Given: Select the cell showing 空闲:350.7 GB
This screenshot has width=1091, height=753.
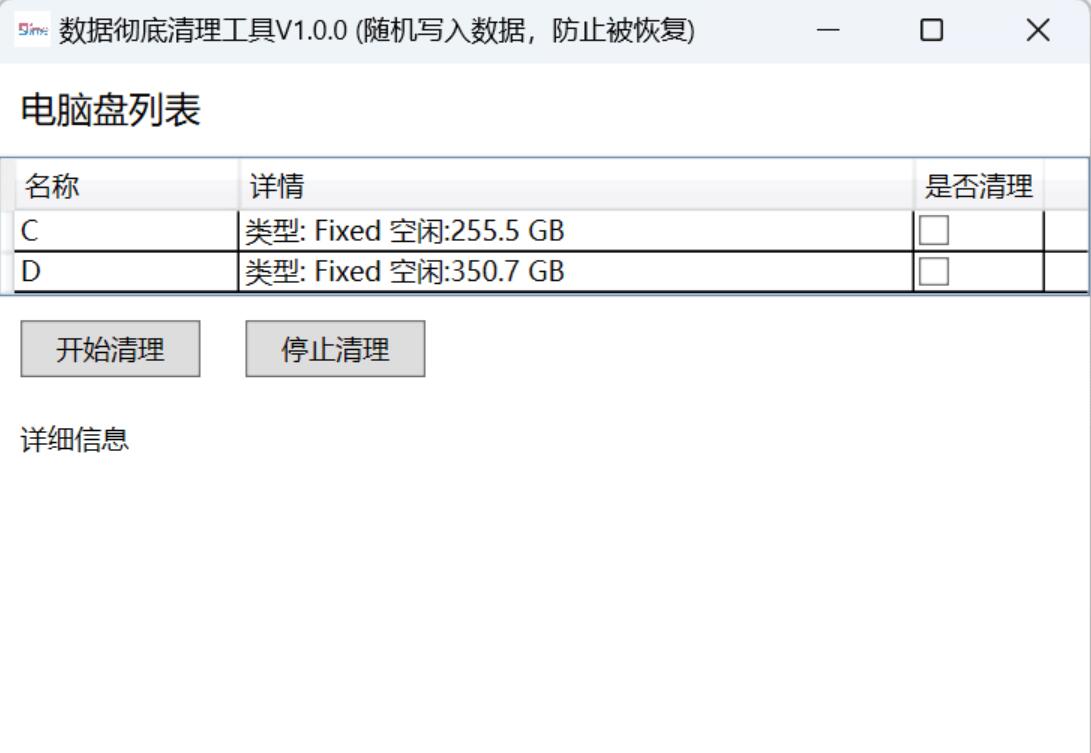Looking at the screenshot, I should coord(576,272).
